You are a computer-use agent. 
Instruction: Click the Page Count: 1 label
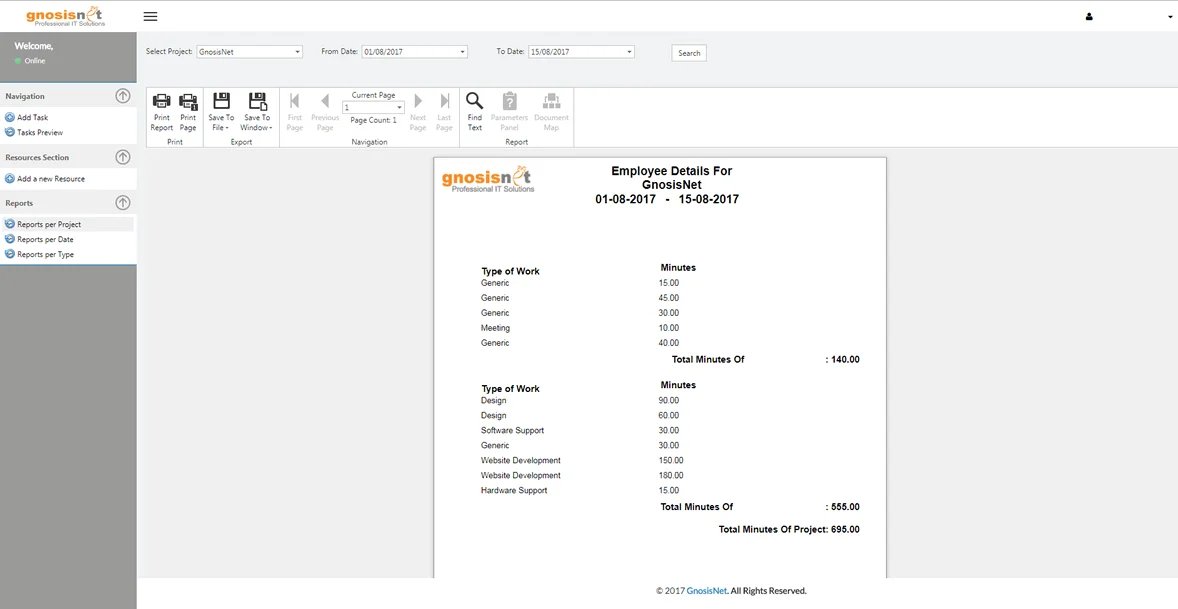pos(373,120)
